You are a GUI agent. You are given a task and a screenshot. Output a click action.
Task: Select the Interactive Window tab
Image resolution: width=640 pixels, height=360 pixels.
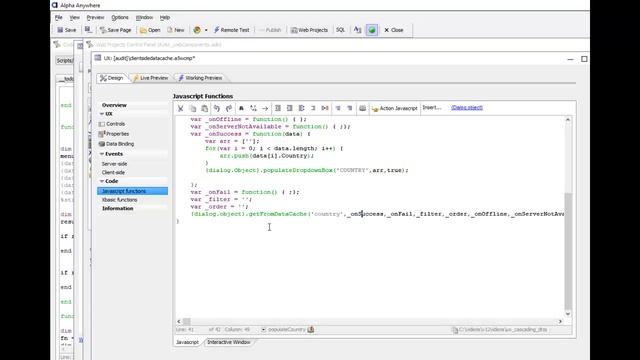229,342
